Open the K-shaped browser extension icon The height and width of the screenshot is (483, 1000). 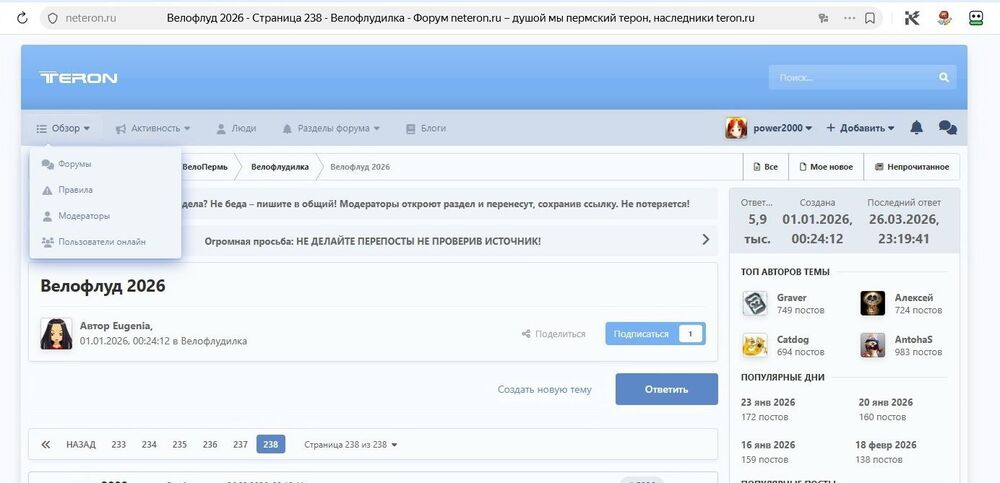tap(912, 18)
